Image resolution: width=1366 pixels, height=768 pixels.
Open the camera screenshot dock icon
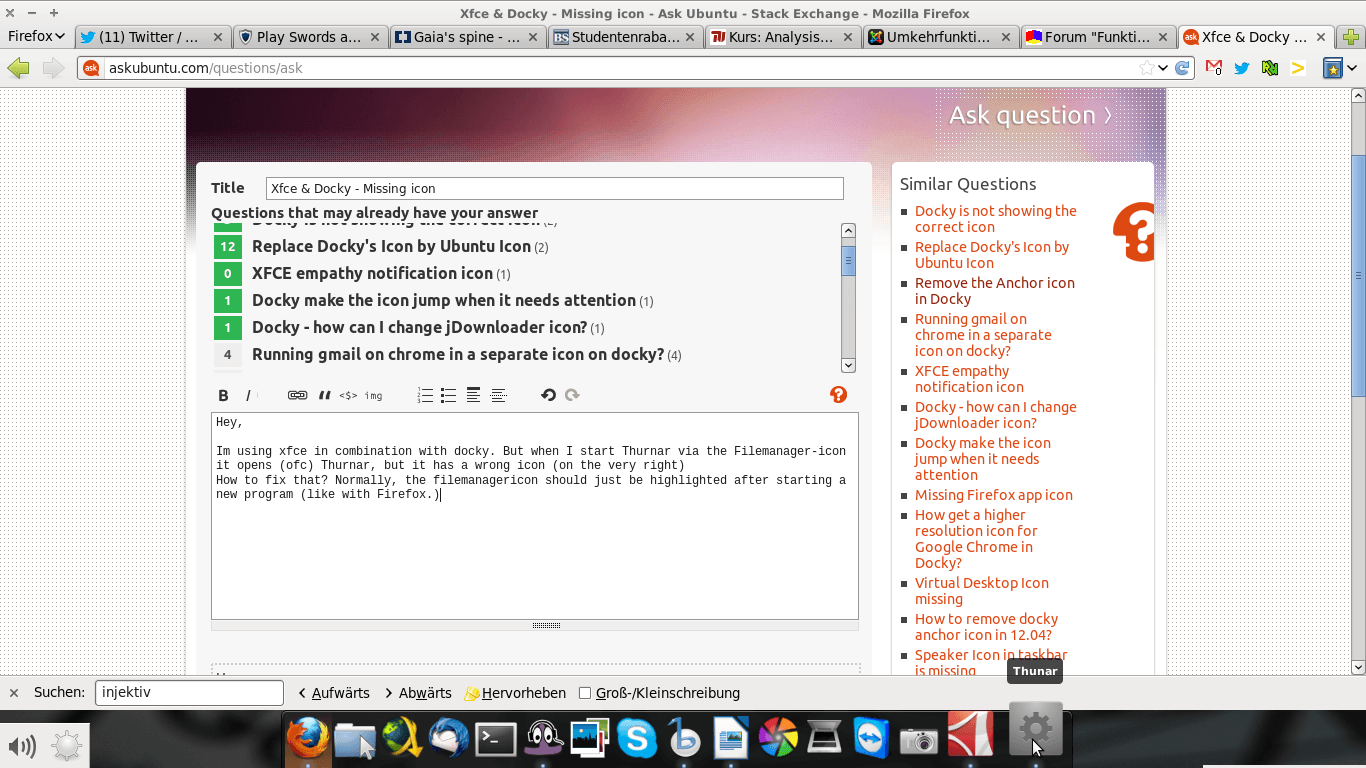[919, 740]
